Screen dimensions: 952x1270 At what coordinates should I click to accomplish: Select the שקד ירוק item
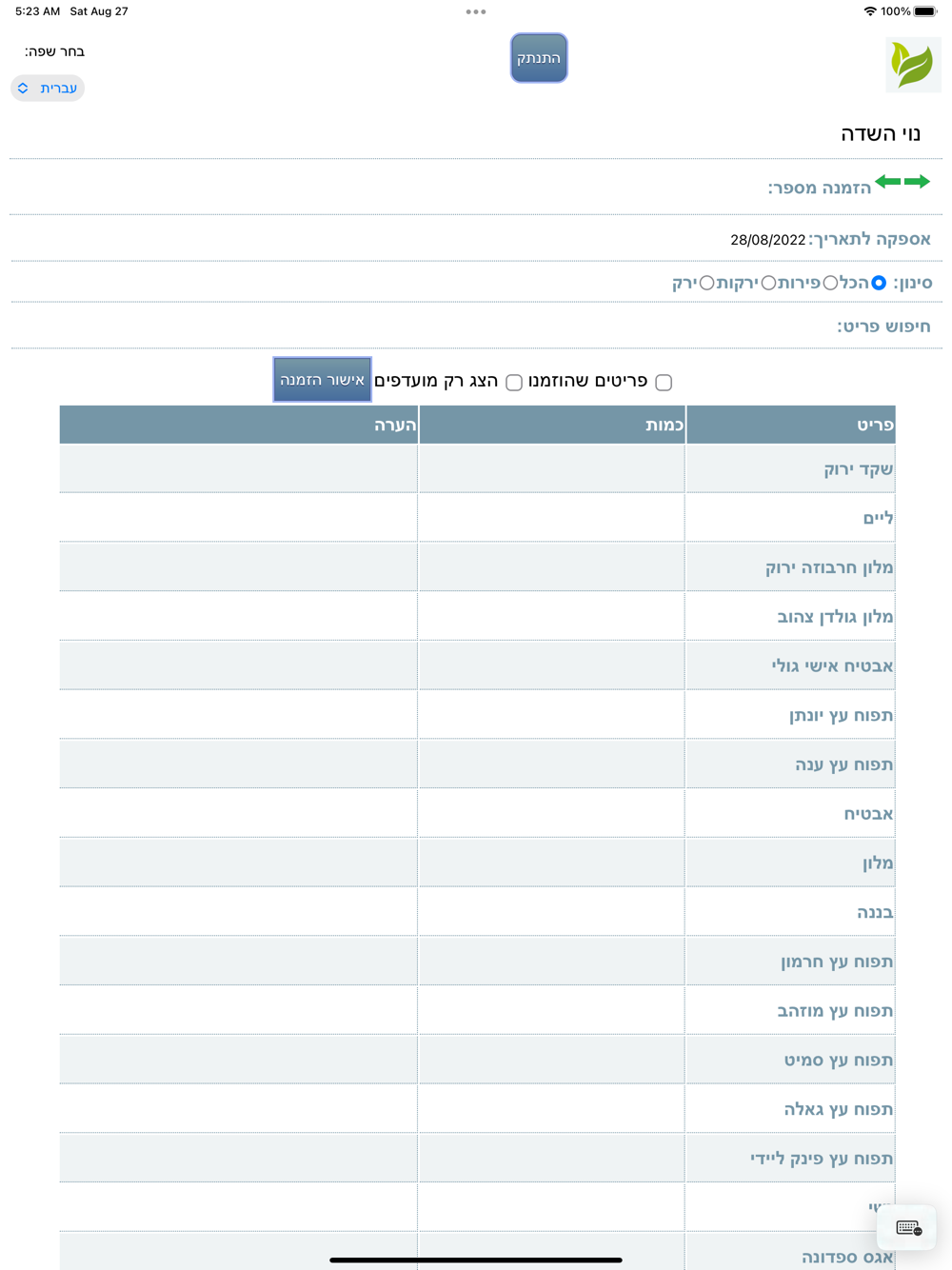pyautogui.click(x=859, y=469)
